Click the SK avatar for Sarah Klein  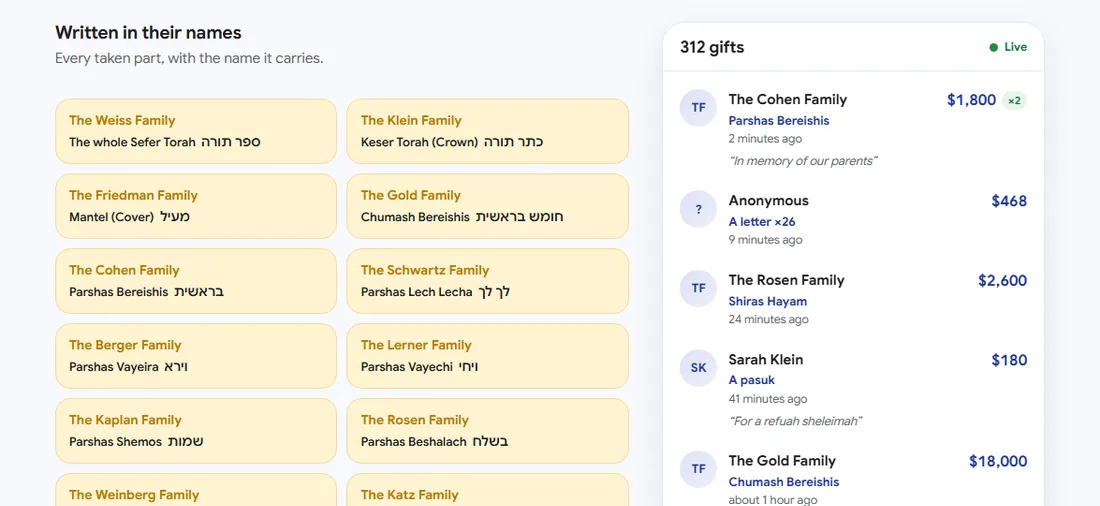698,367
